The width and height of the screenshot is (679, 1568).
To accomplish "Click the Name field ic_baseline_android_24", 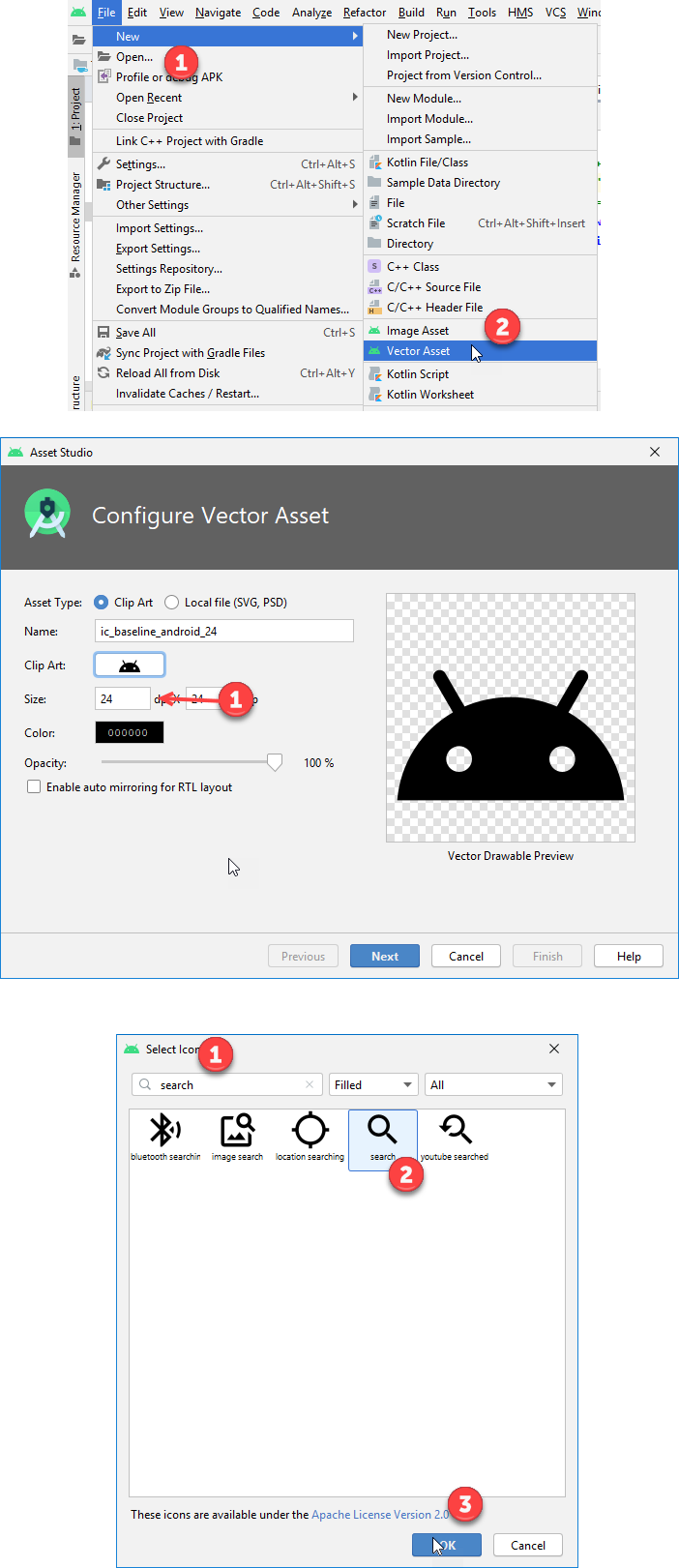I will (x=224, y=631).
